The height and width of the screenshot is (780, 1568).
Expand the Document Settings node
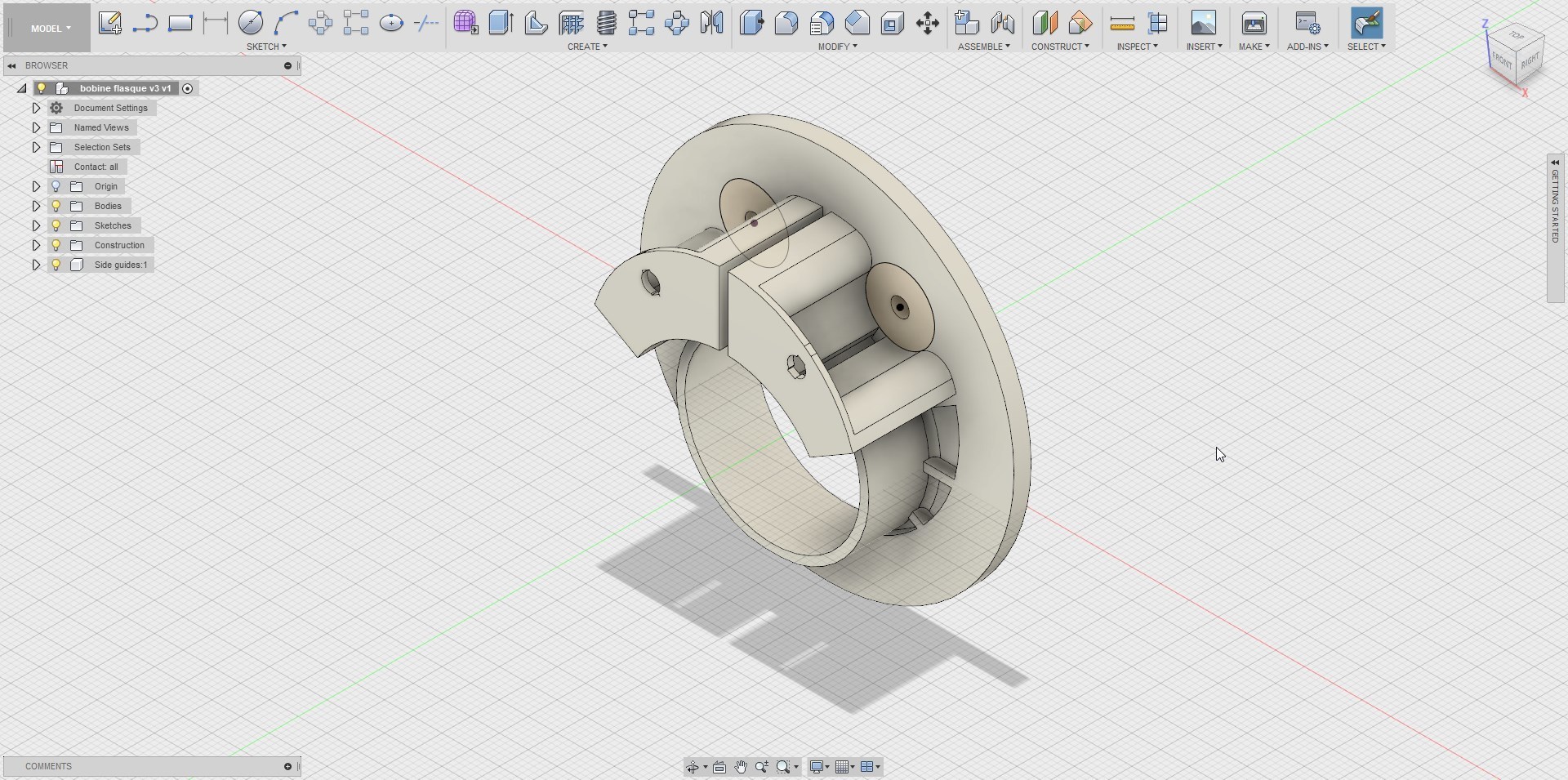click(36, 108)
